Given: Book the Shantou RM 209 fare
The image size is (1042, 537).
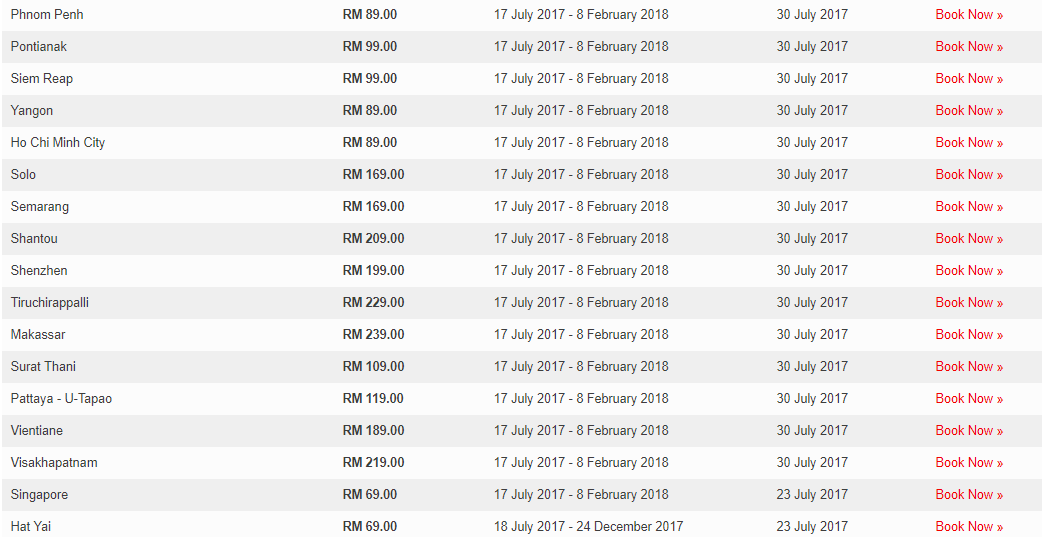Looking at the screenshot, I should (x=968, y=239).
